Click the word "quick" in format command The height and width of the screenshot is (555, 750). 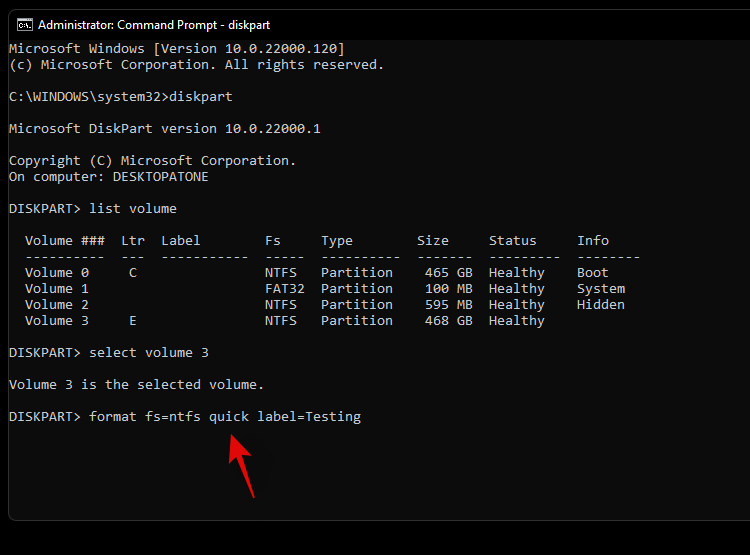click(x=229, y=417)
